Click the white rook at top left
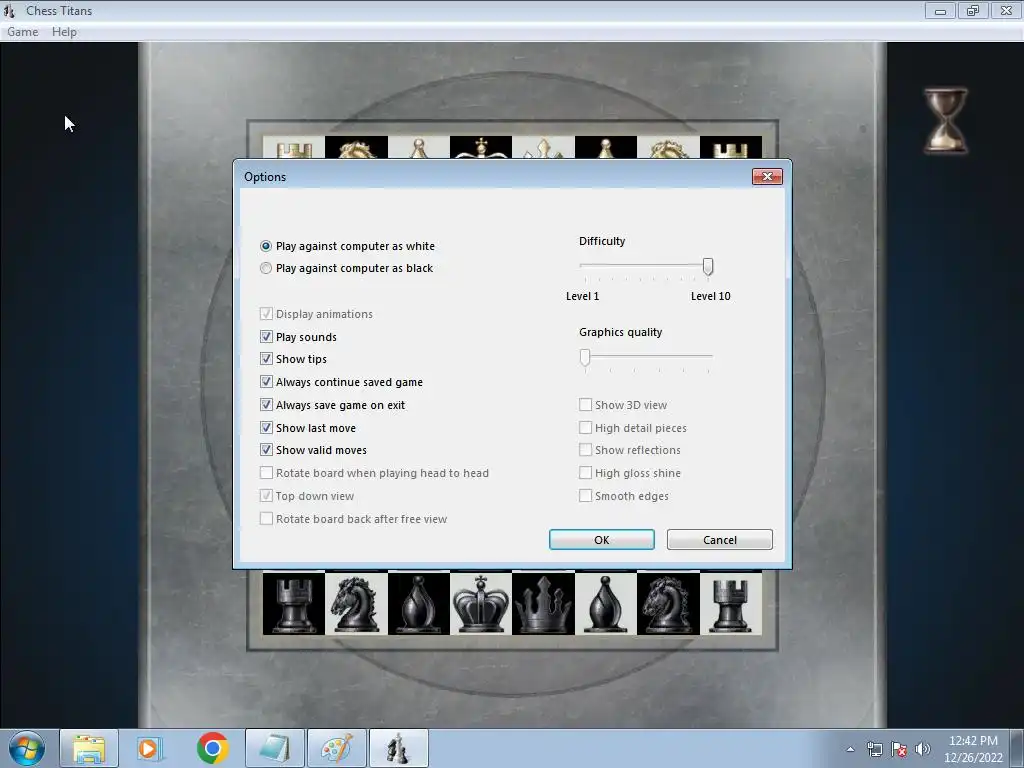The image size is (1024, 768). (x=294, y=148)
